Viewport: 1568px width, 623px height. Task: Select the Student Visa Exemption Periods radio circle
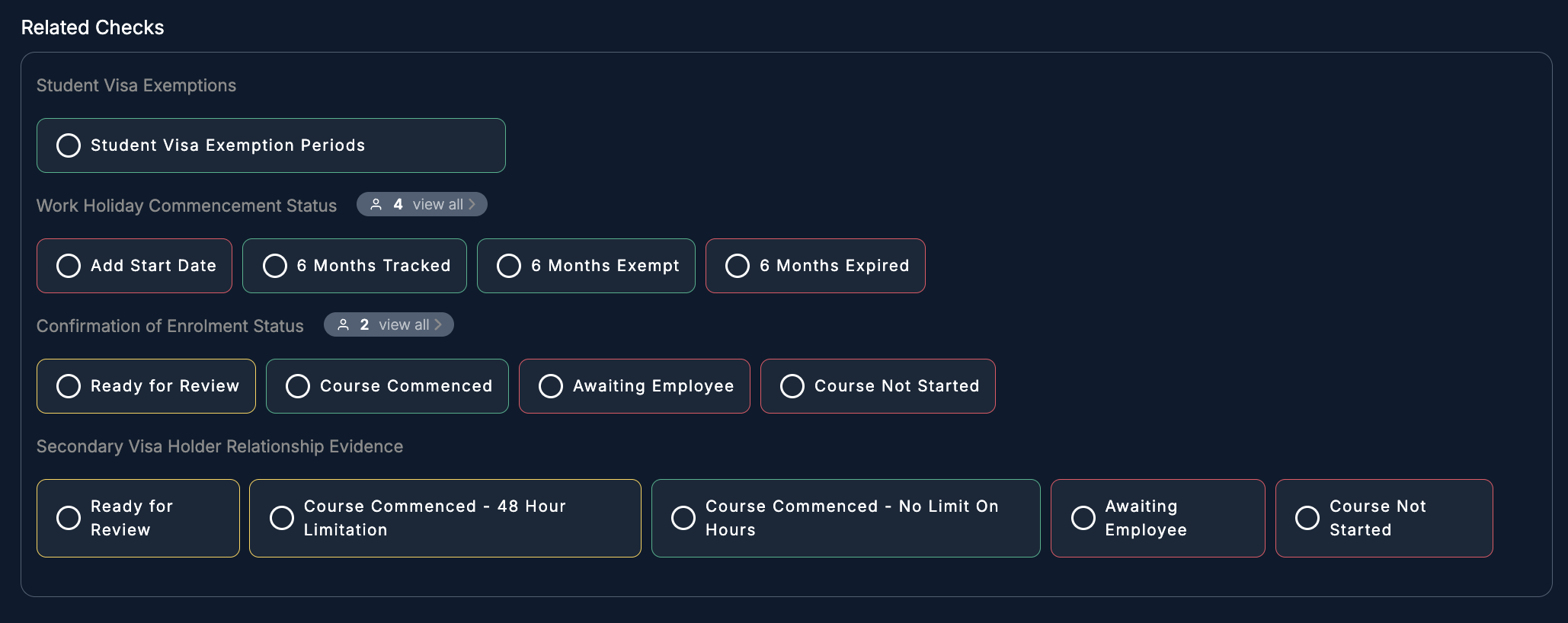69,145
